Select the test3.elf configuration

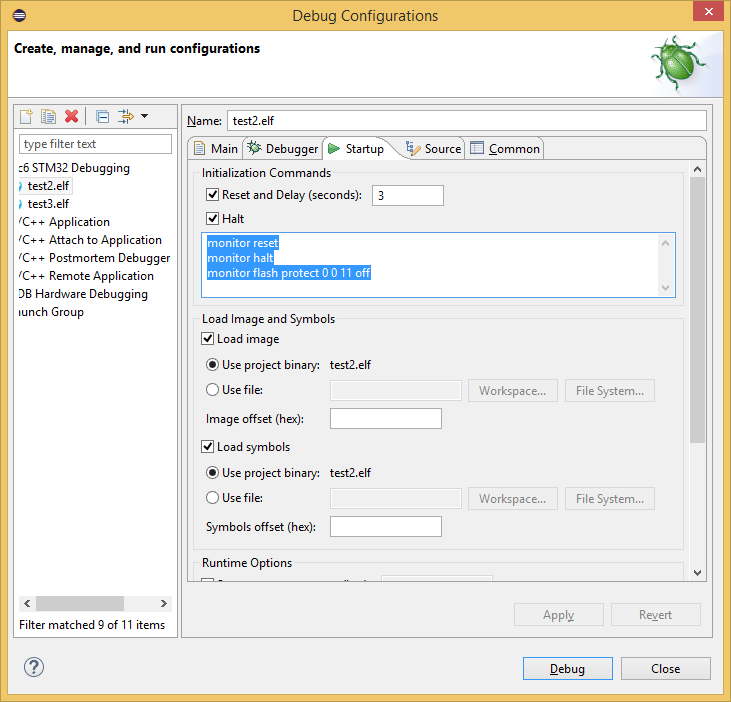[48, 204]
